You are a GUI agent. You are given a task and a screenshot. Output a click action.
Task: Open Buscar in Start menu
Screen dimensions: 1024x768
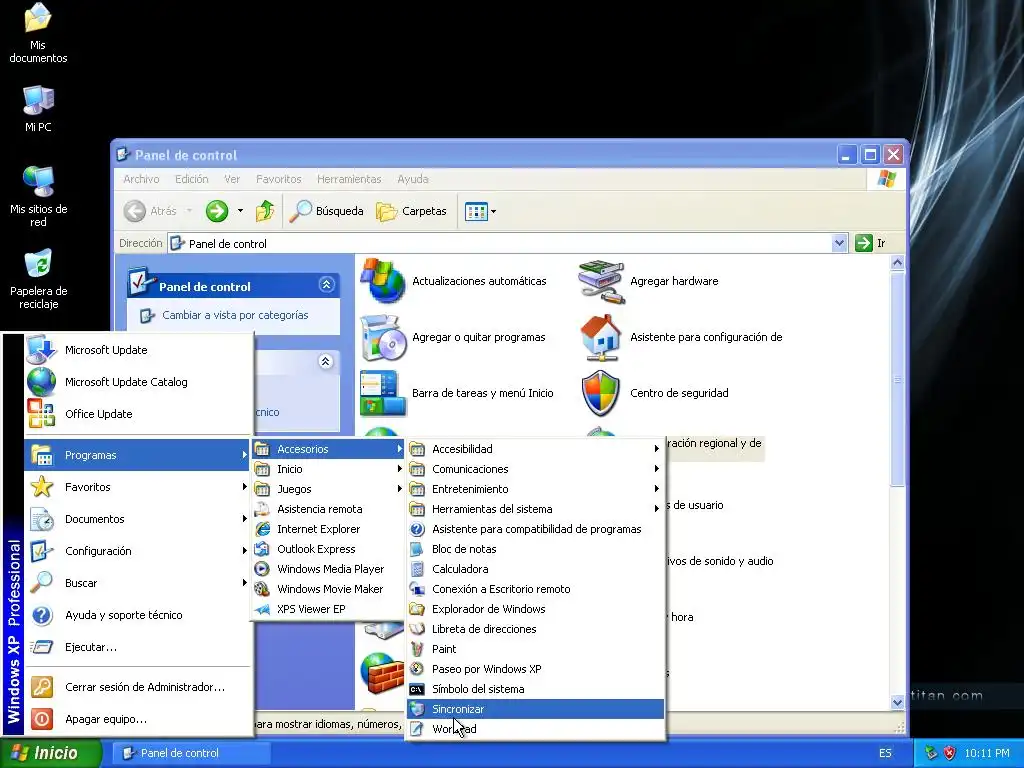click(x=138, y=583)
